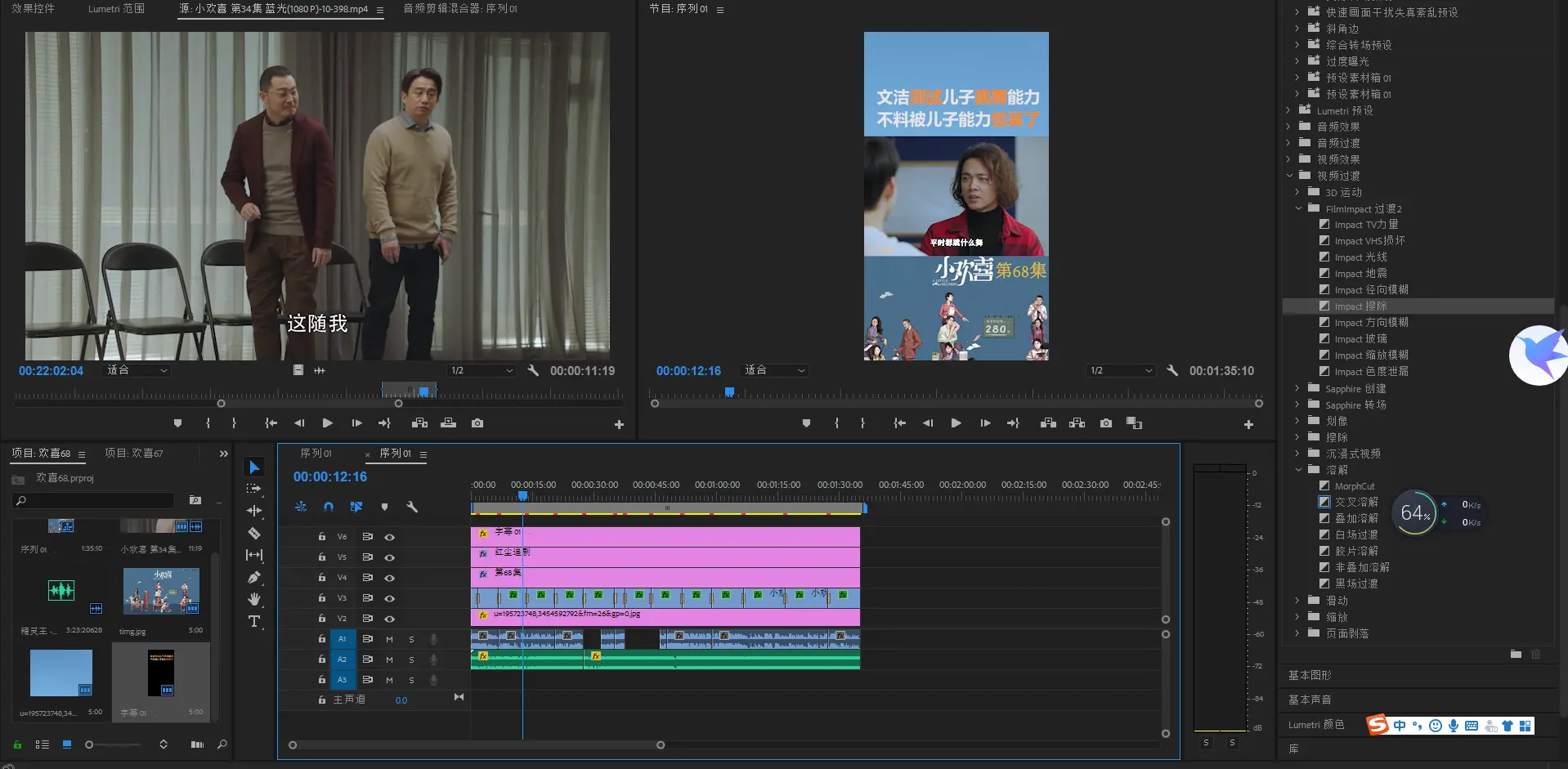This screenshot has width=1568, height=769.
Task: Select the Type text tool
Action: click(254, 622)
